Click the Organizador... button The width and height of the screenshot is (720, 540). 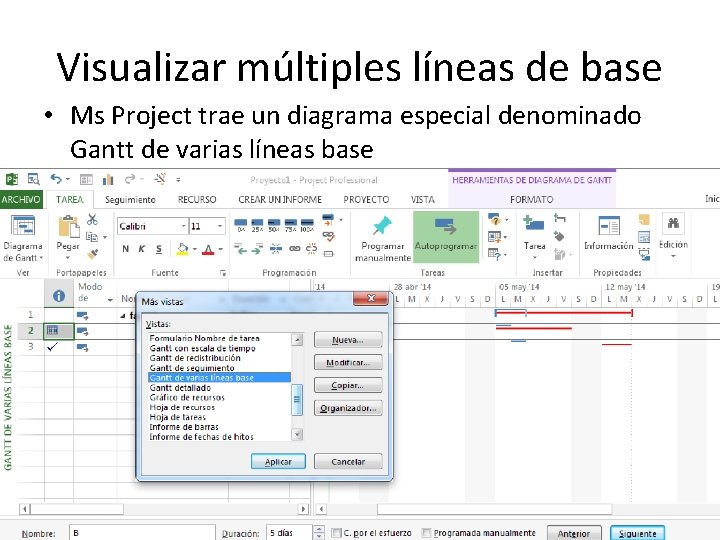tap(348, 408)
